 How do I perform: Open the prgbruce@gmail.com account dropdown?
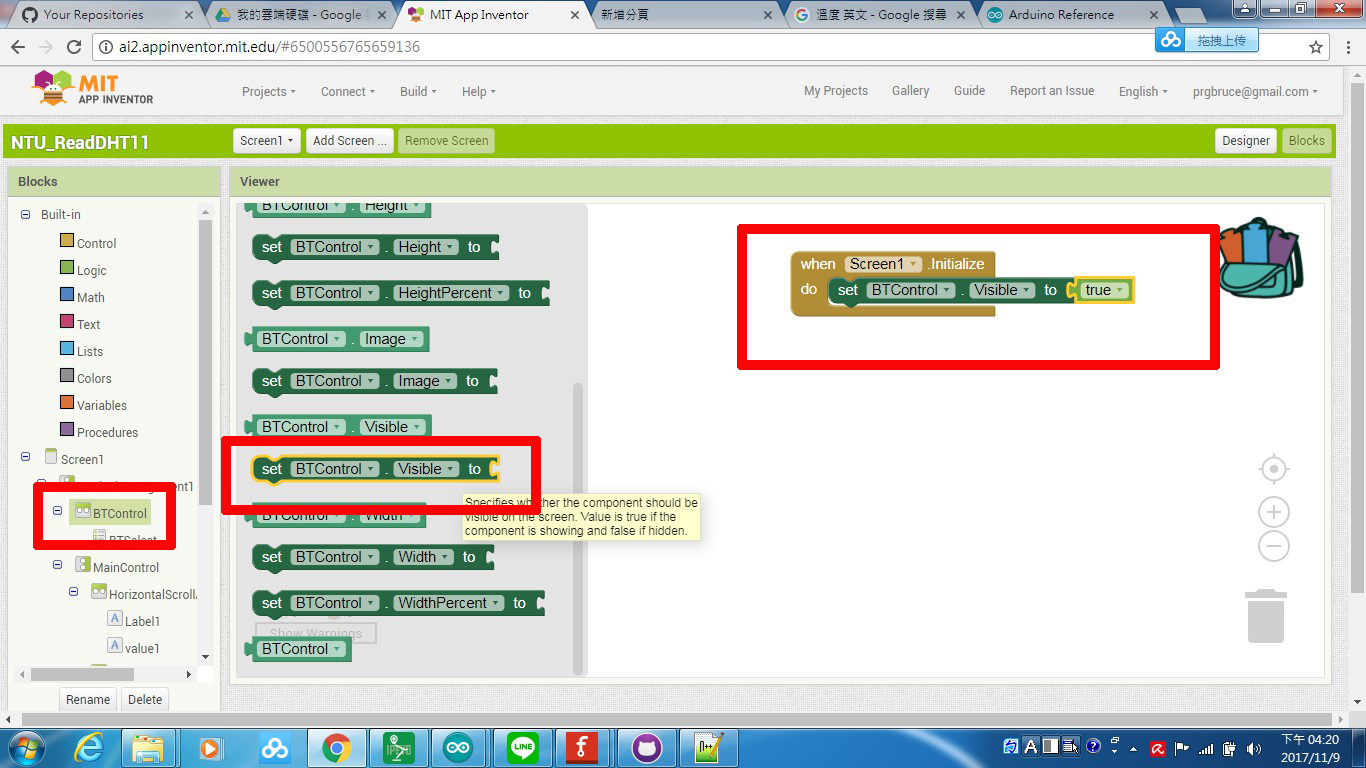coord(1255,91)
